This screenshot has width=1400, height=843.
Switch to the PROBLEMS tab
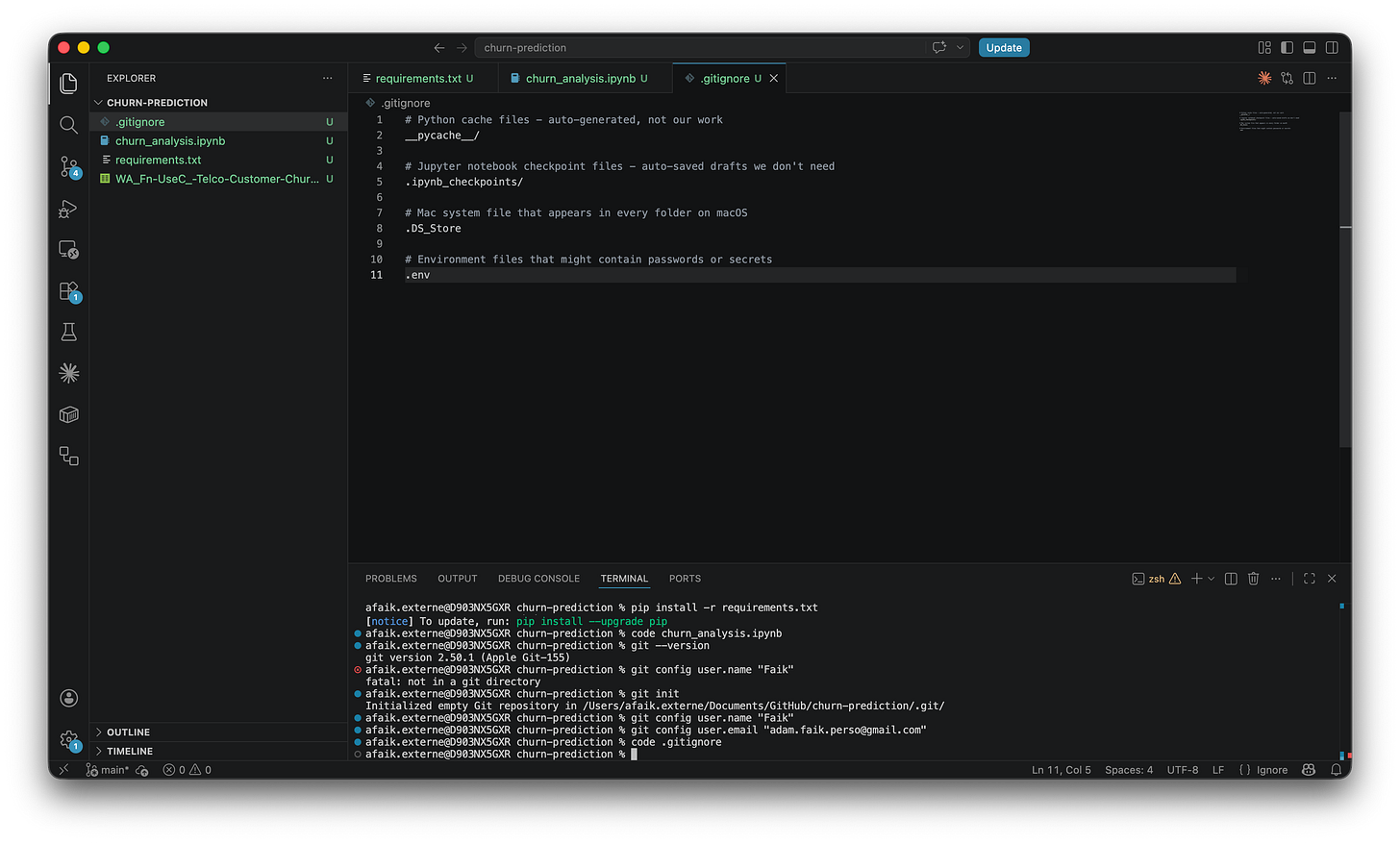coord(390,578)
